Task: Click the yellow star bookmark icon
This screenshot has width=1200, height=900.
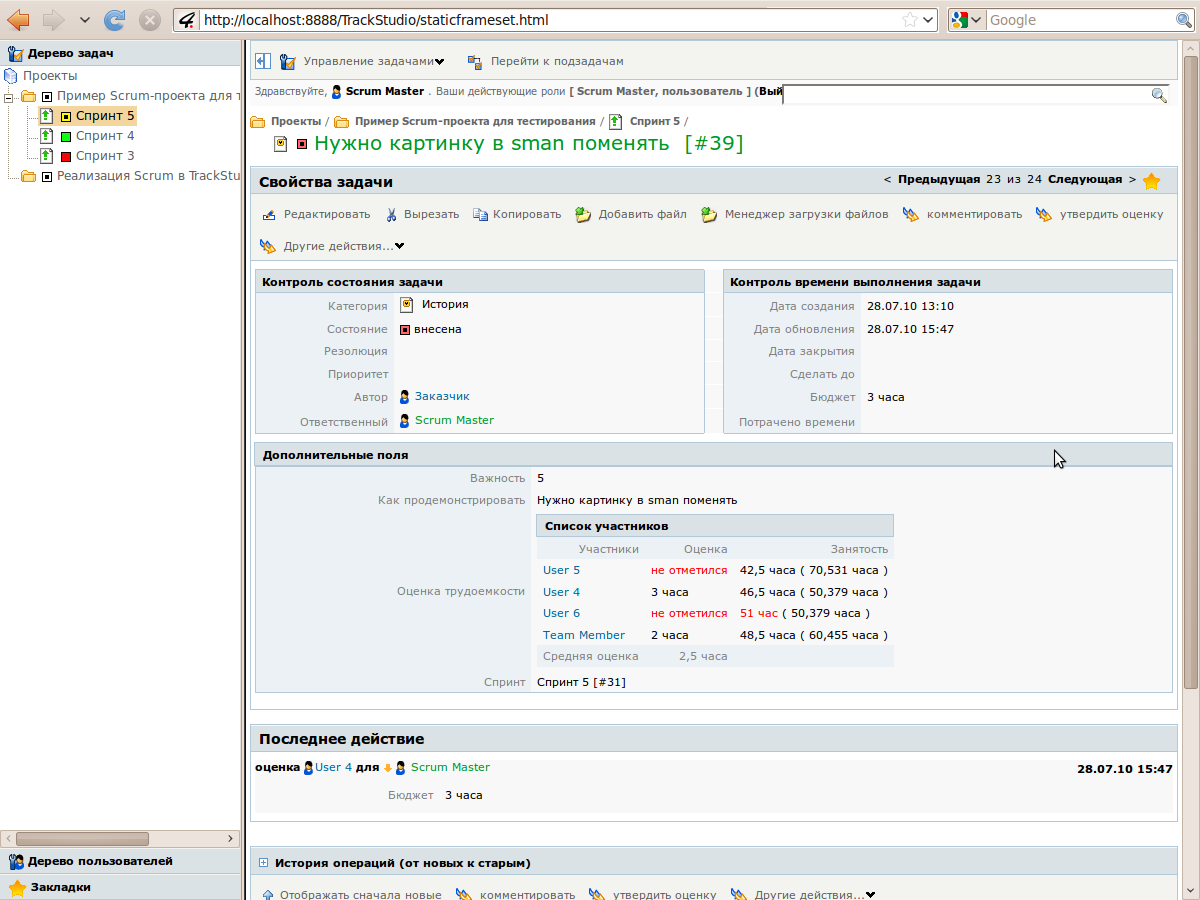Action: click(x=1151, y=182)
